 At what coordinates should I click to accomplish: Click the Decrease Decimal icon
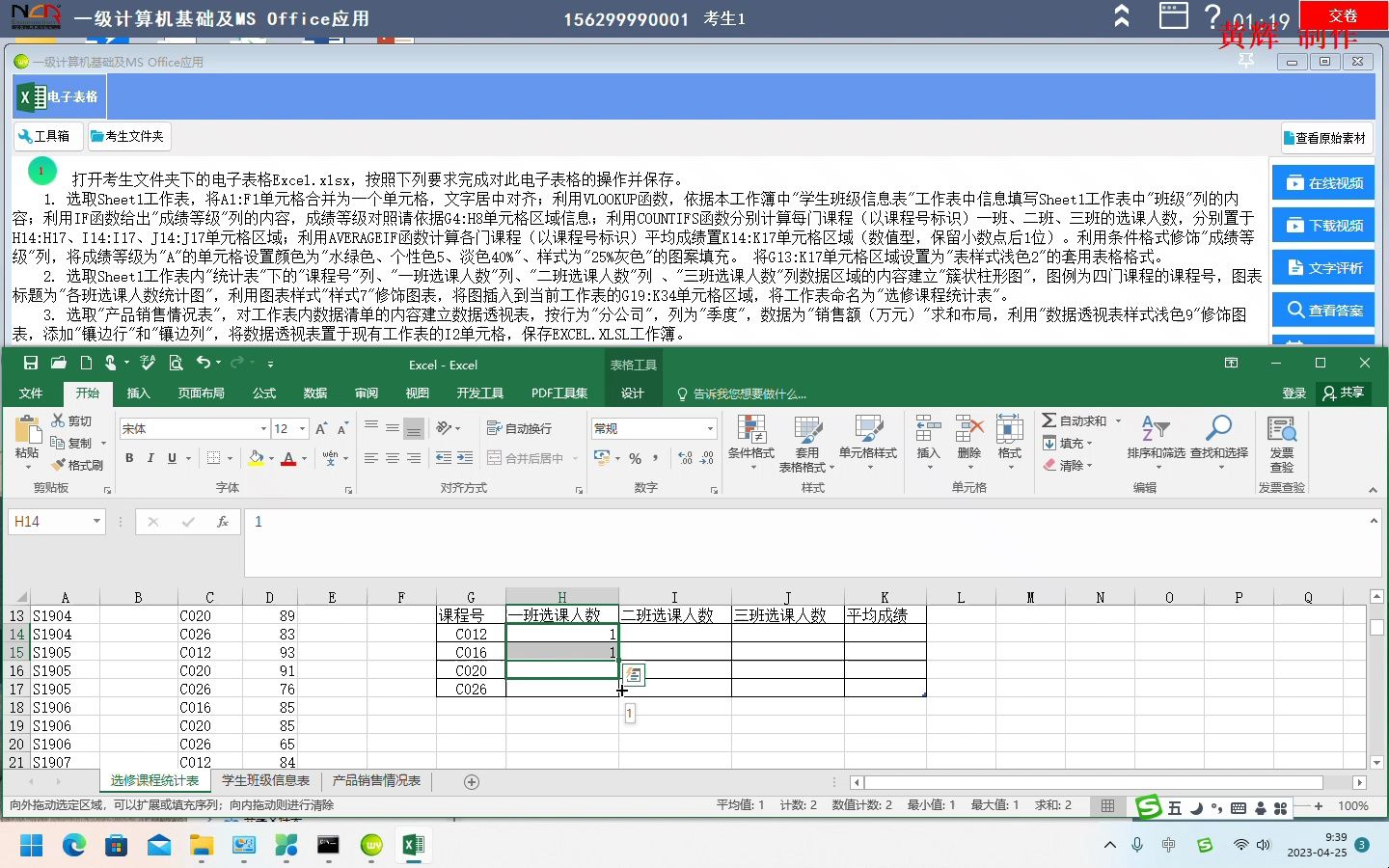click(x=707, y=459)
